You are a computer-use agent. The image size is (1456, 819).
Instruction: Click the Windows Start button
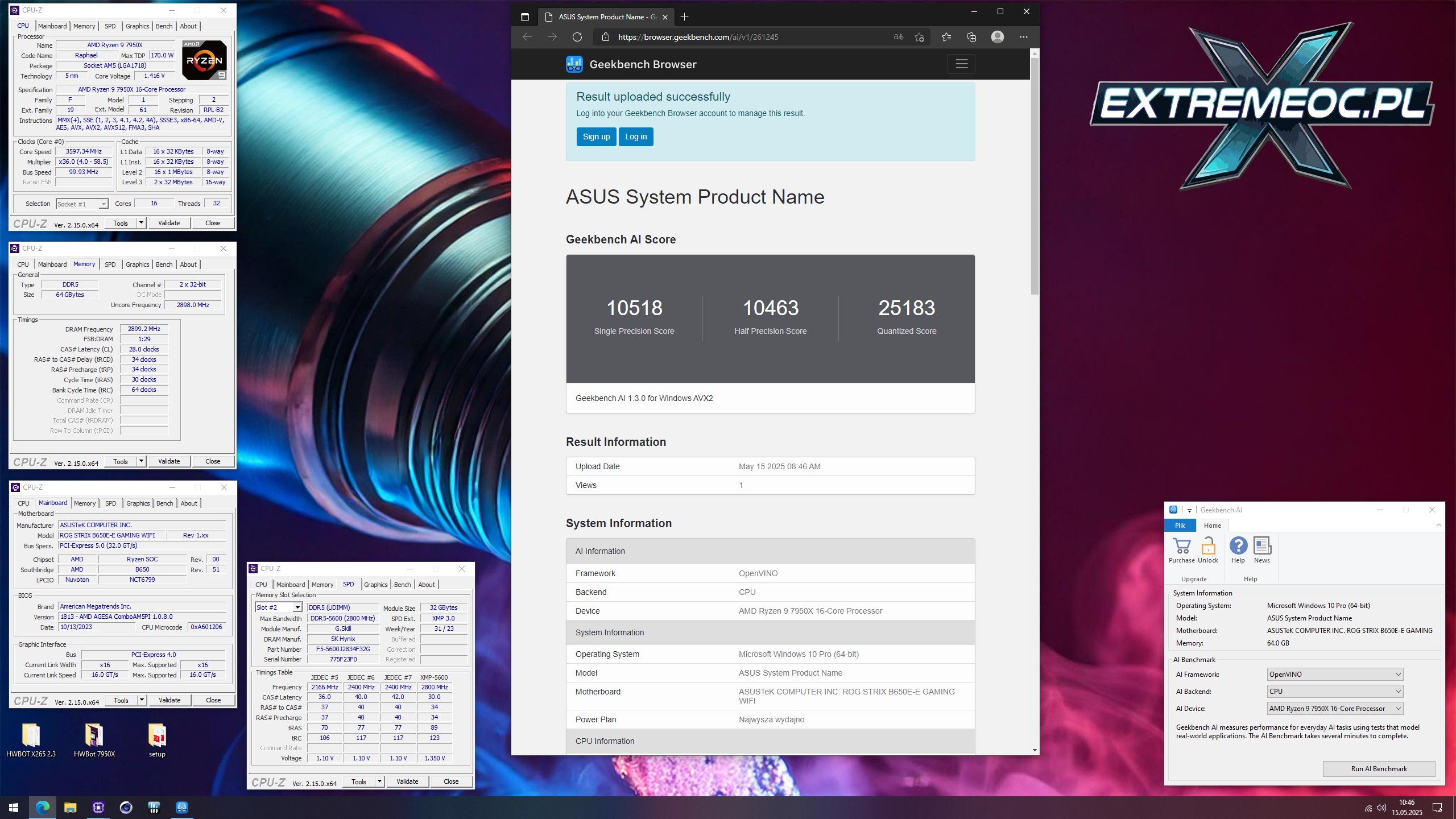[14, 807]
